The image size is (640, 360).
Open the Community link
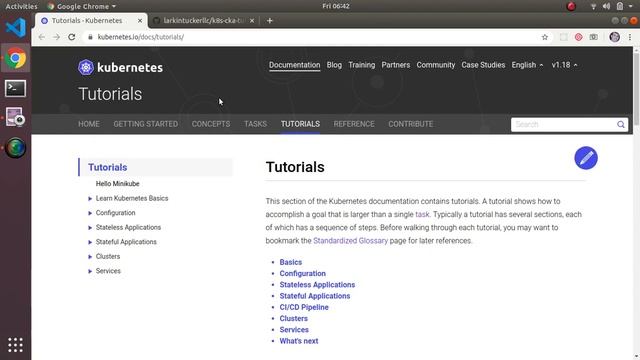click(436, 65)
